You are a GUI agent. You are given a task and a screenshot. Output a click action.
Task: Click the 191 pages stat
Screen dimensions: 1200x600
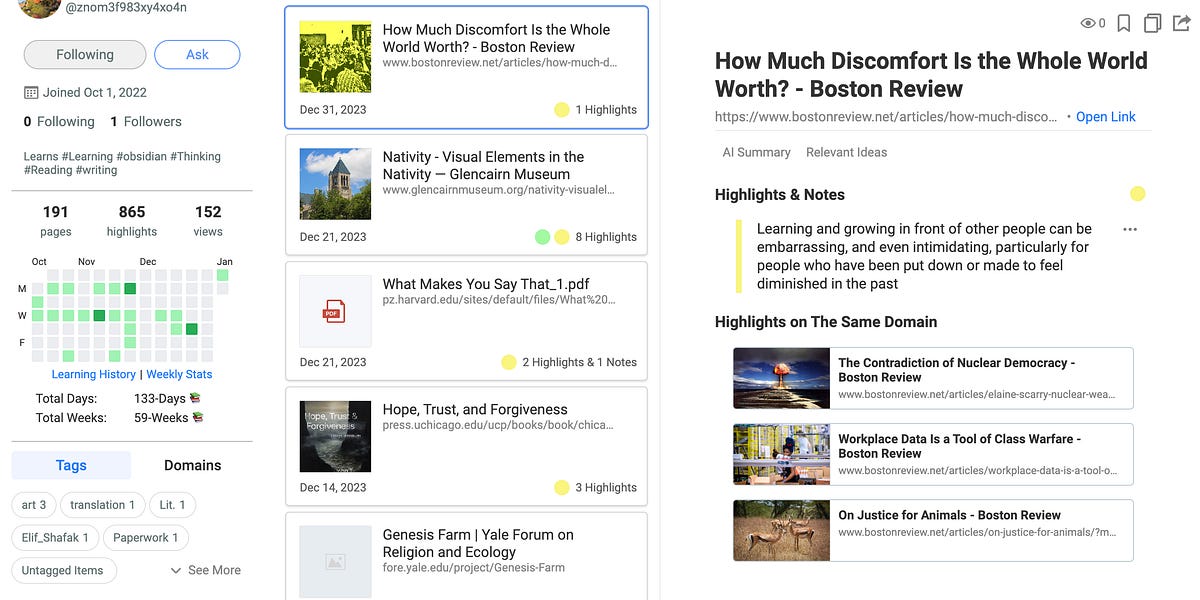(56, 221)
